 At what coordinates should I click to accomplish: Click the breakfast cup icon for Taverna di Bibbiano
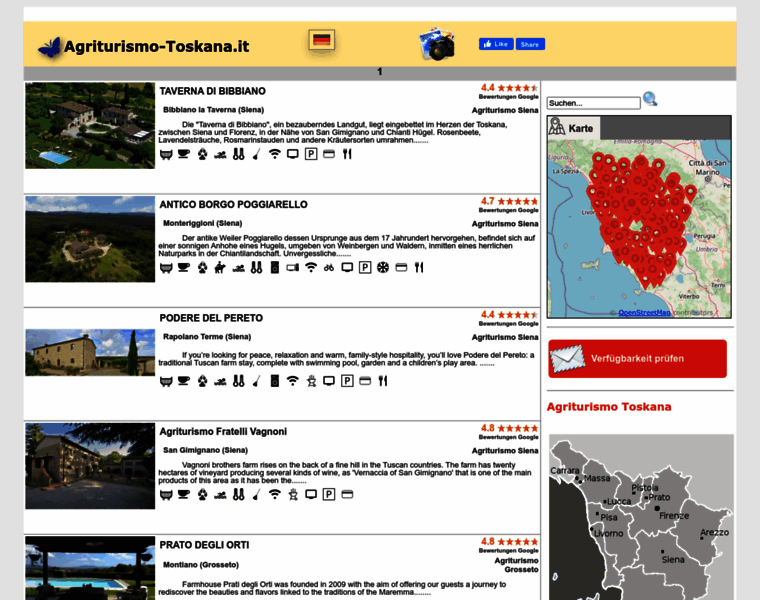(184, 154)
